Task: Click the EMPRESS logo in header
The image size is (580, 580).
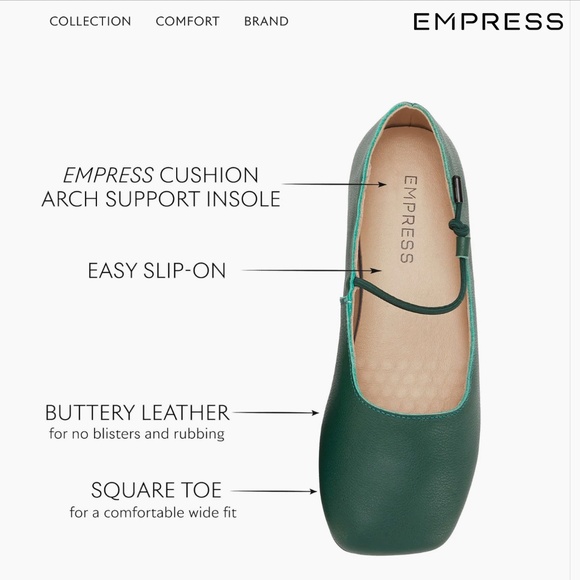Action: pos(488,21)
